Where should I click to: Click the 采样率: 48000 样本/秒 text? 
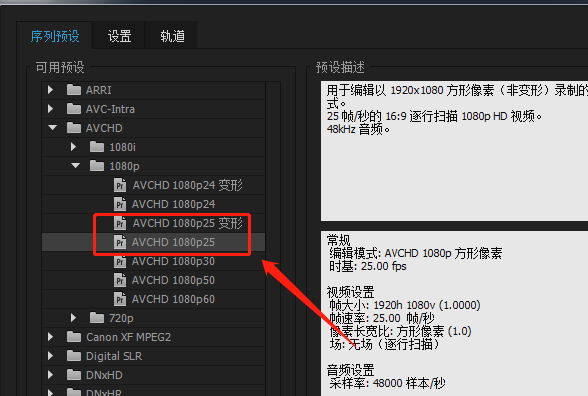coord(387,383)
